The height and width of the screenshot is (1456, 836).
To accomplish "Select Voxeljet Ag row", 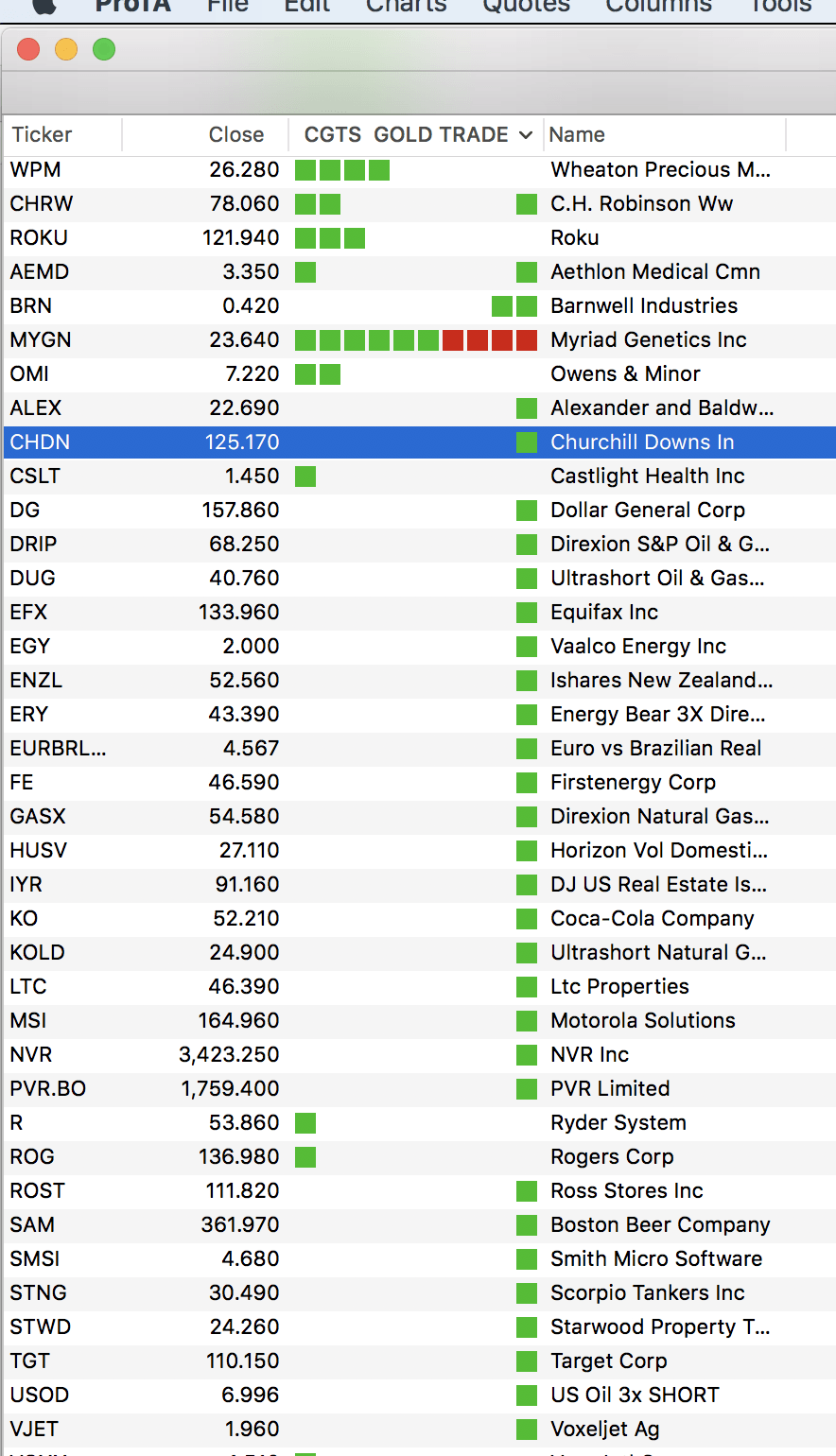I will point(418,1429).
